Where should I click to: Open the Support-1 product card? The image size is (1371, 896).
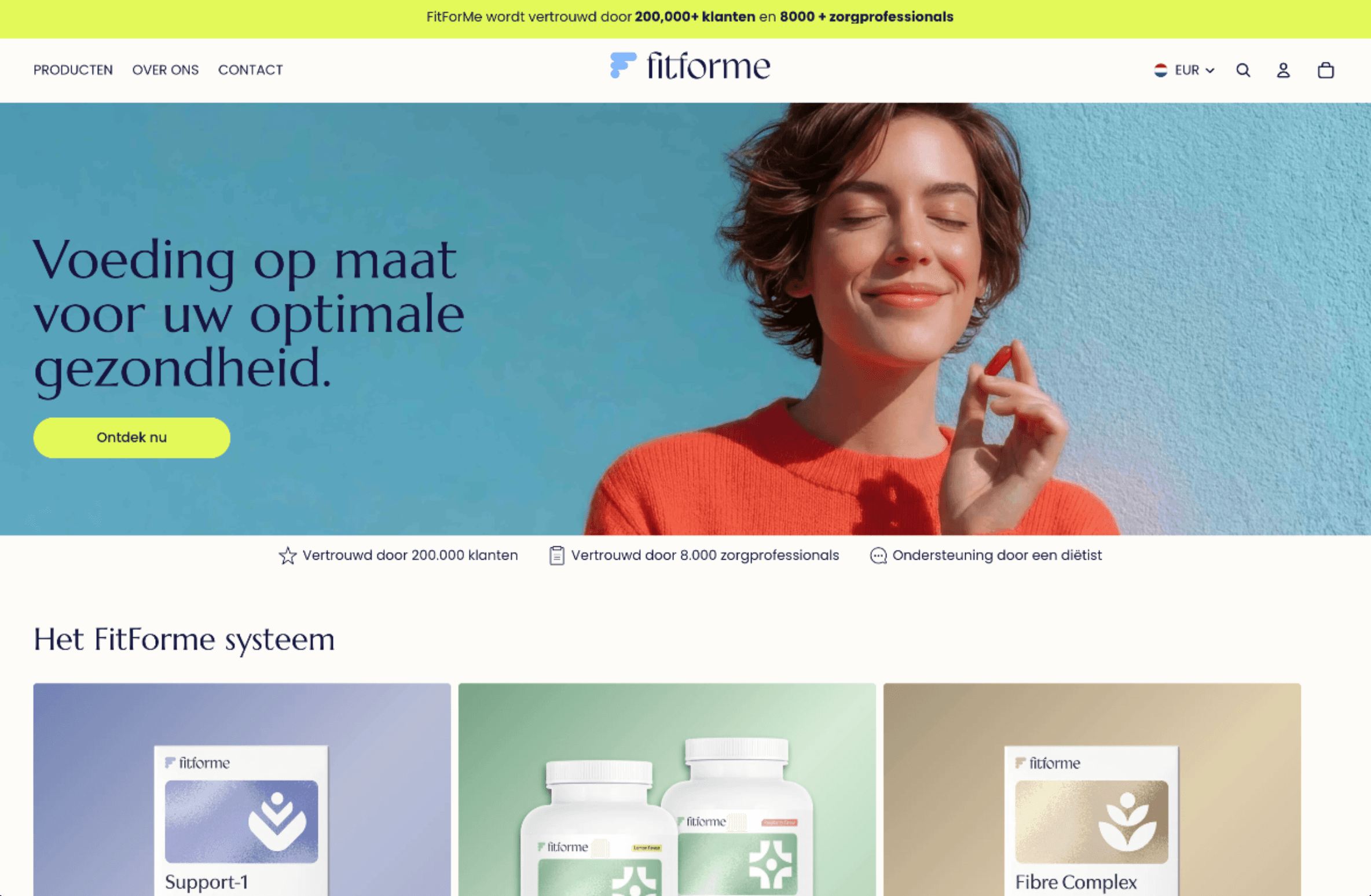click(241, 789)
